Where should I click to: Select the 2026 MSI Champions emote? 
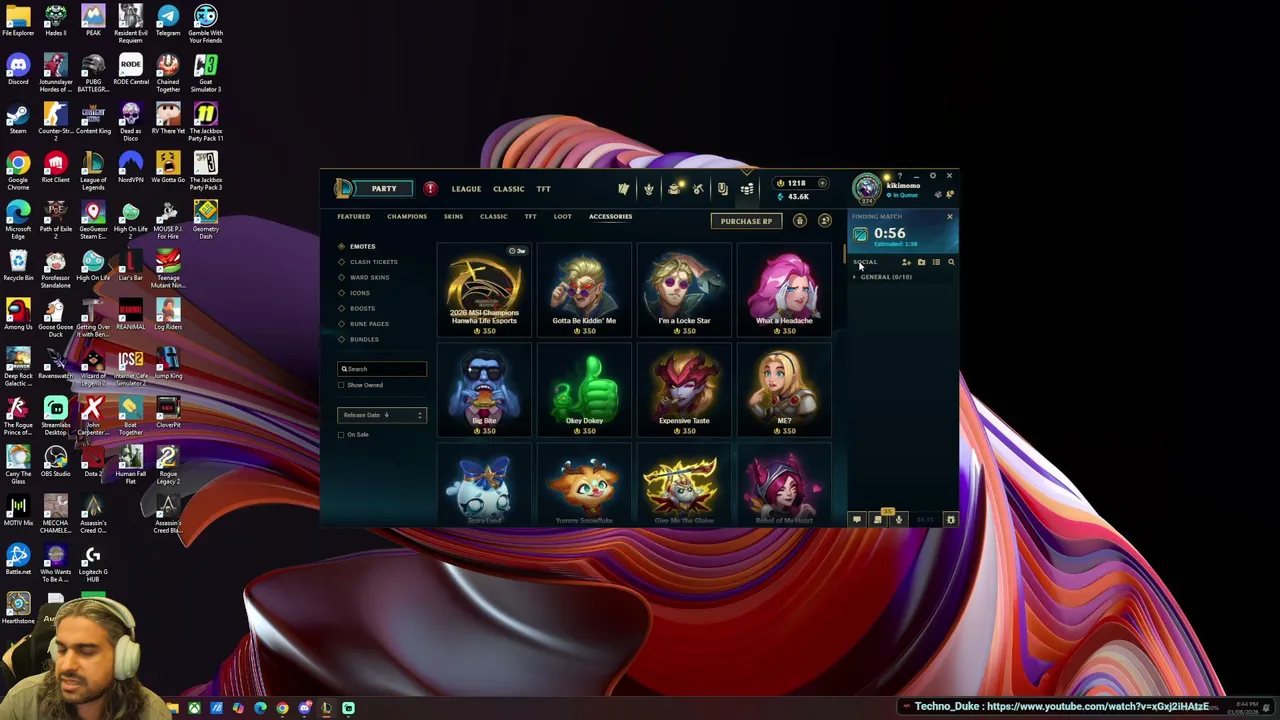[484, 292]
